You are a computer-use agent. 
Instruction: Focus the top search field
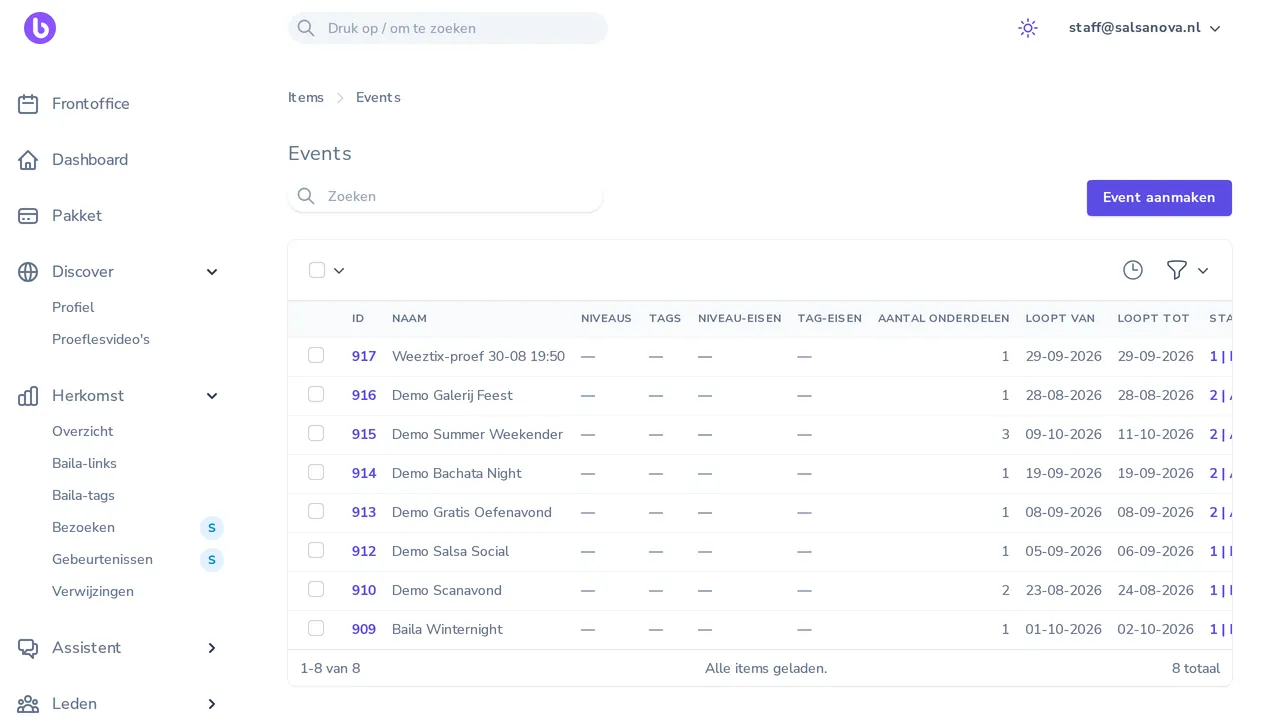click(448, 28)
